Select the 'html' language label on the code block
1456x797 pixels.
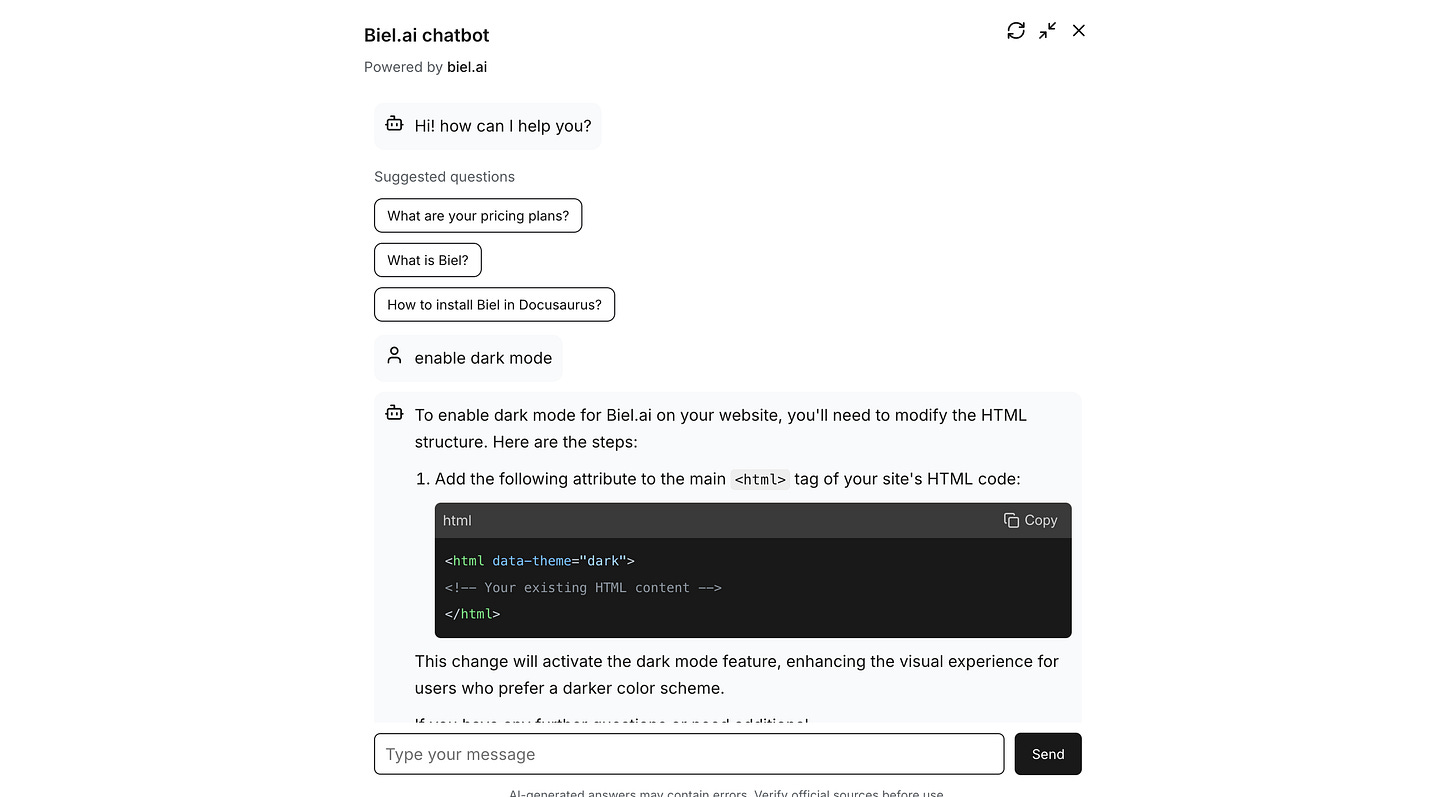457,520
